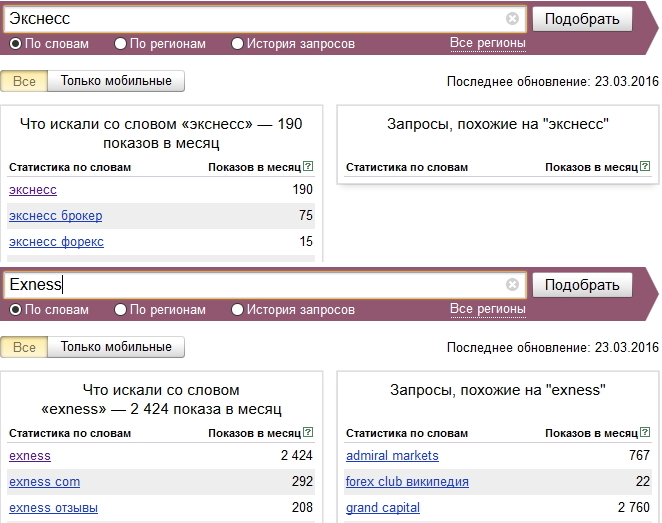Focus the search field containing 'Exness'
This screenshot has height=523, width=662.
point(265,285)
